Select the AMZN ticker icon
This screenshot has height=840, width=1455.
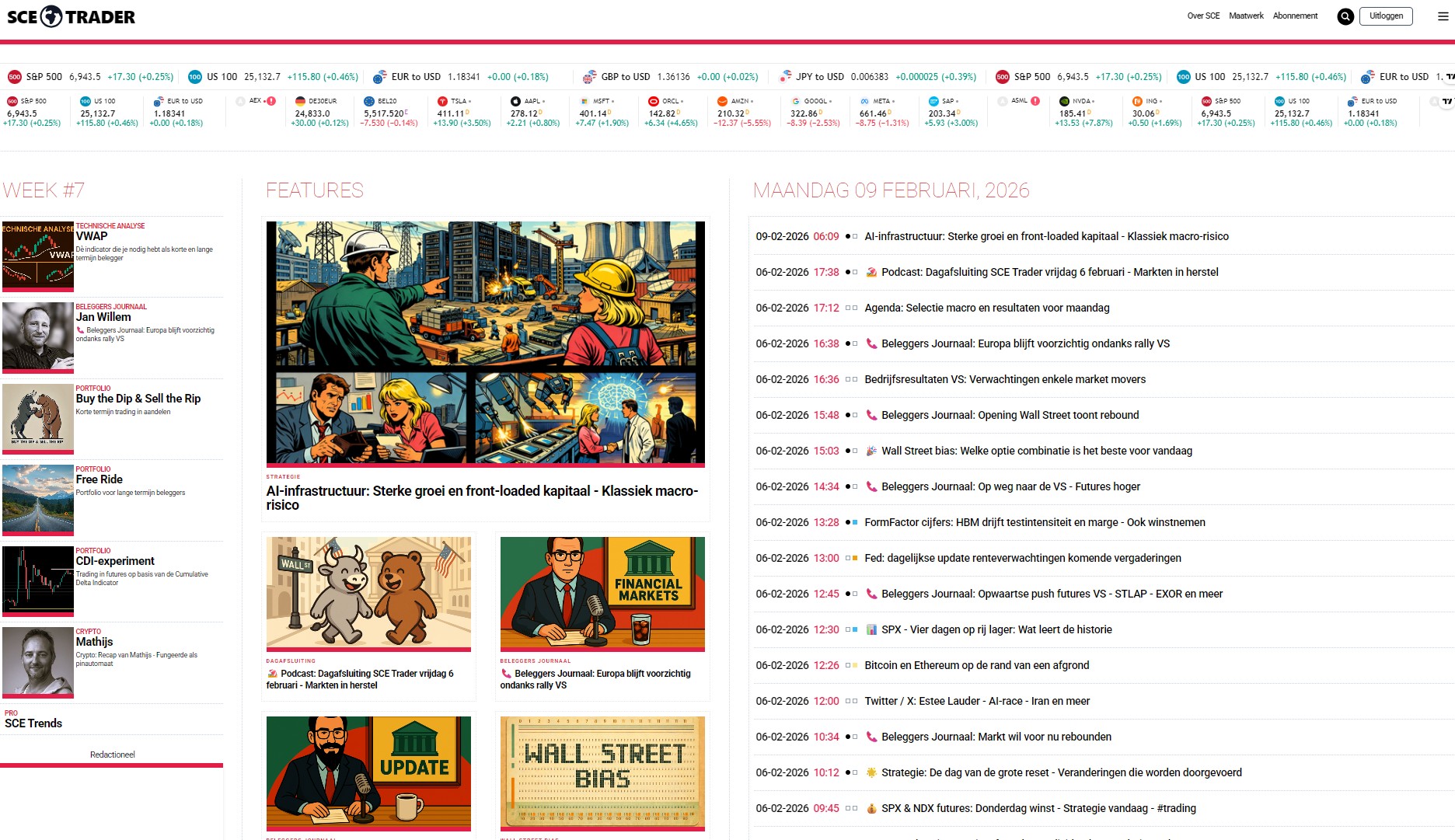tap(722, 101)
